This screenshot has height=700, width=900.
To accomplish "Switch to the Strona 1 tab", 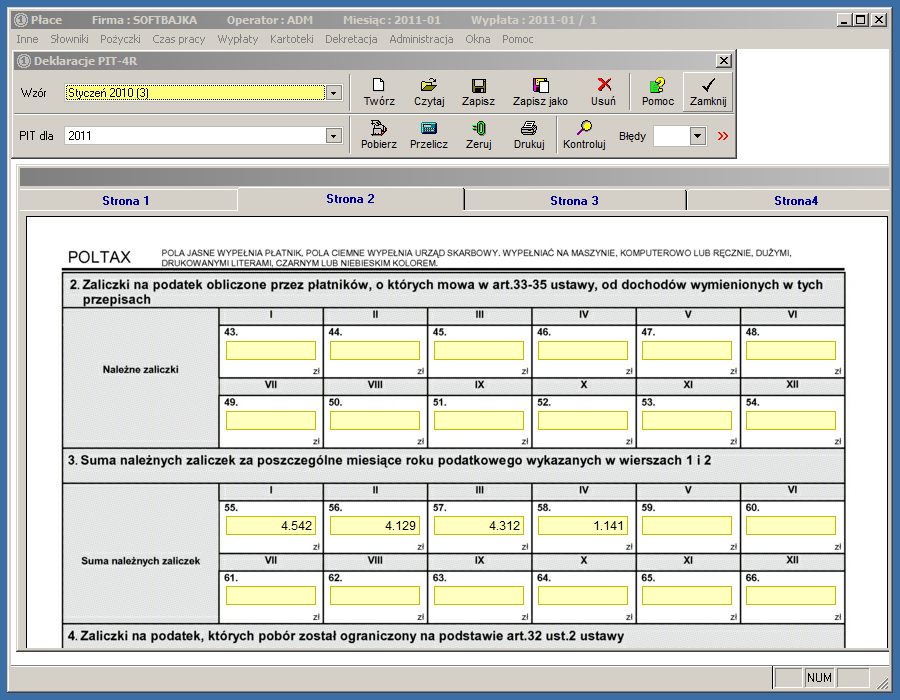I will [x=126, y=201].
